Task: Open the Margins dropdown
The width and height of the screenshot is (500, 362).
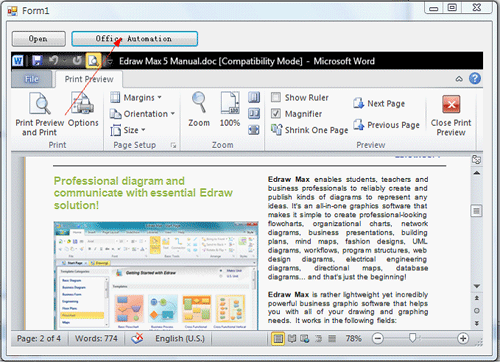Action: point(136,98)
